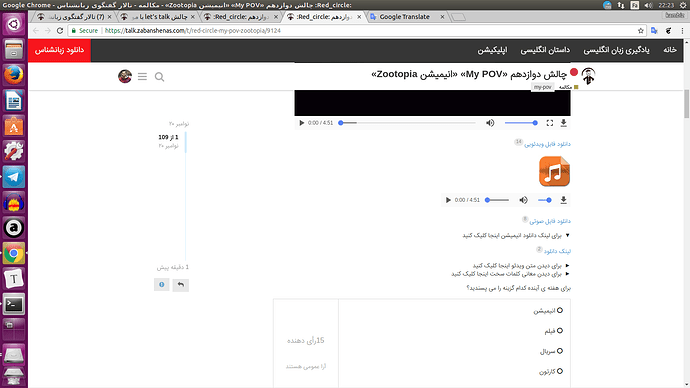
Task: Open Telegram from the dock
Action: coord(14,177)
